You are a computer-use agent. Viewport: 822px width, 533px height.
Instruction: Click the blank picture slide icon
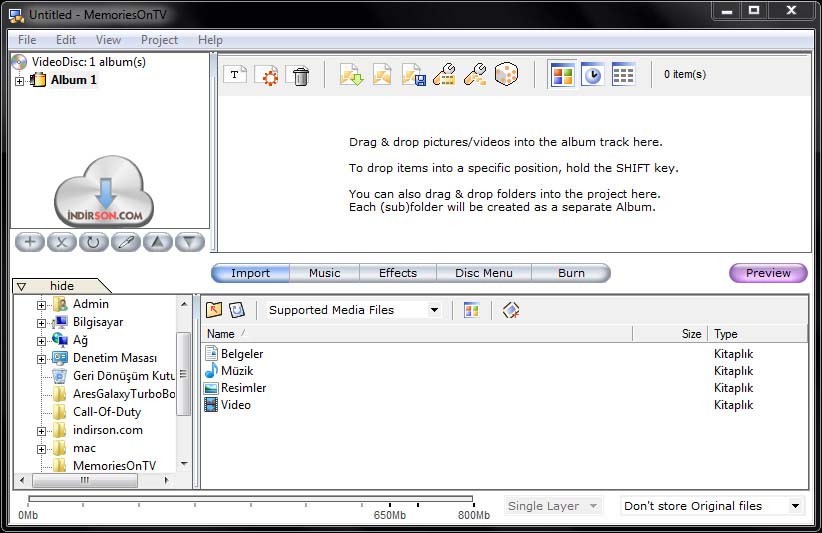pyautogui.click(x=382, y=74)
